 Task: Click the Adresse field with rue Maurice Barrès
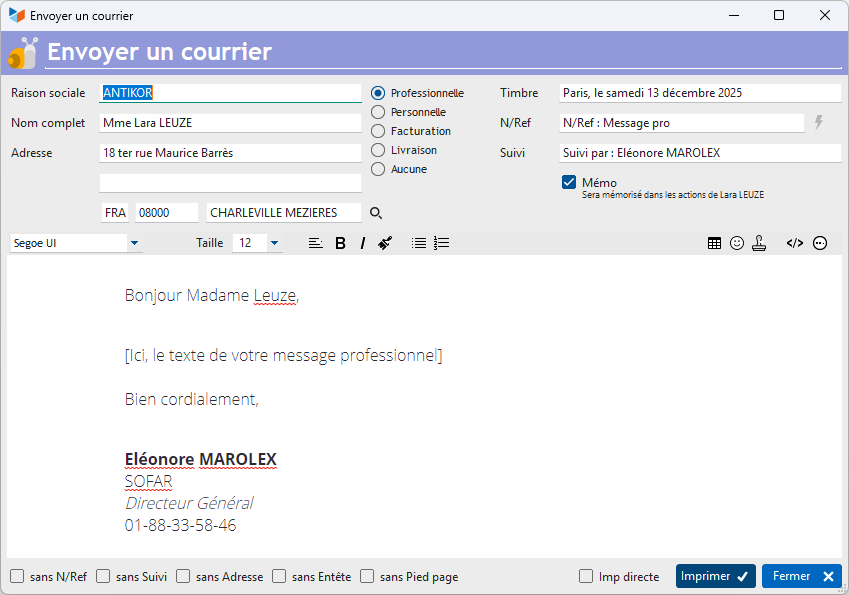coord(230,153)
